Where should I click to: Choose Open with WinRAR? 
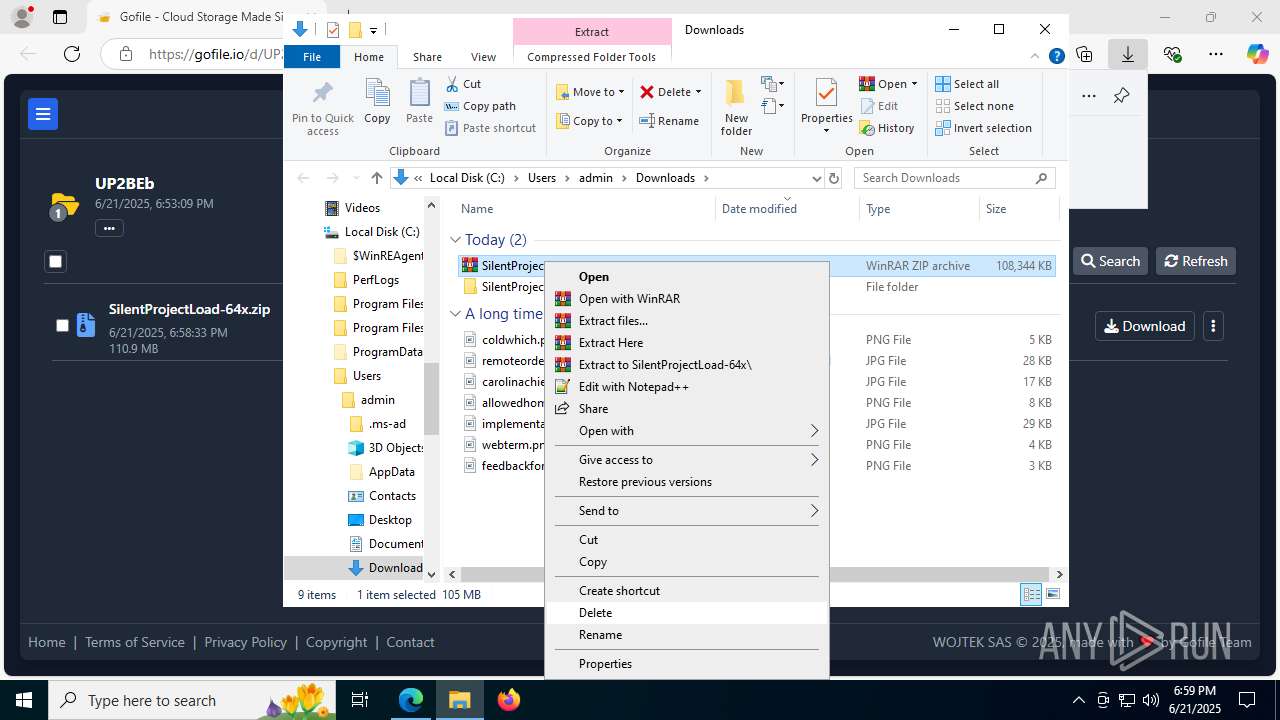pyautogui.click(x=687, y=299)
